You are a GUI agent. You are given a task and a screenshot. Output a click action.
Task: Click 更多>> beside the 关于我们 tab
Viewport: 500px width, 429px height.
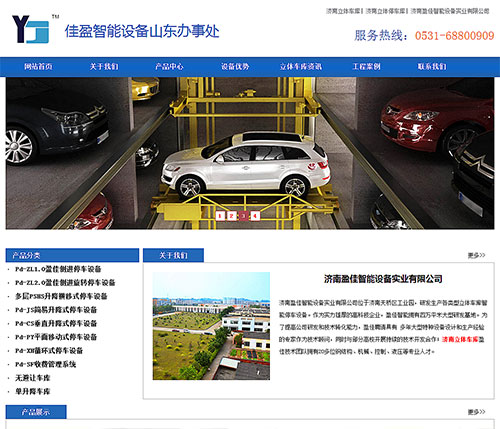coord(476,255)
